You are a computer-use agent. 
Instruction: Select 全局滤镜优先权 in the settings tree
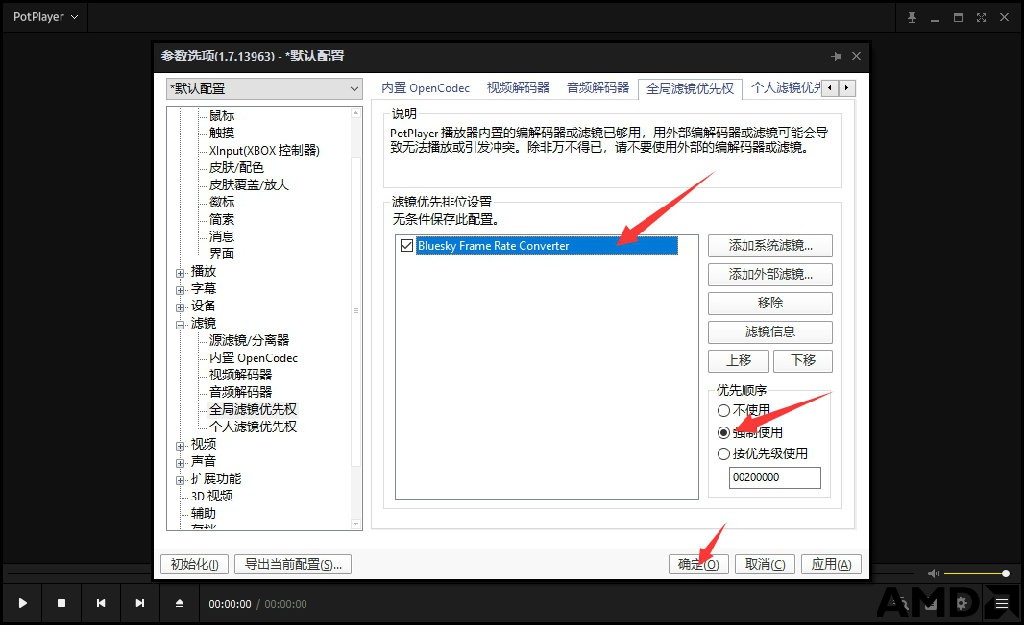click(253, 409)
